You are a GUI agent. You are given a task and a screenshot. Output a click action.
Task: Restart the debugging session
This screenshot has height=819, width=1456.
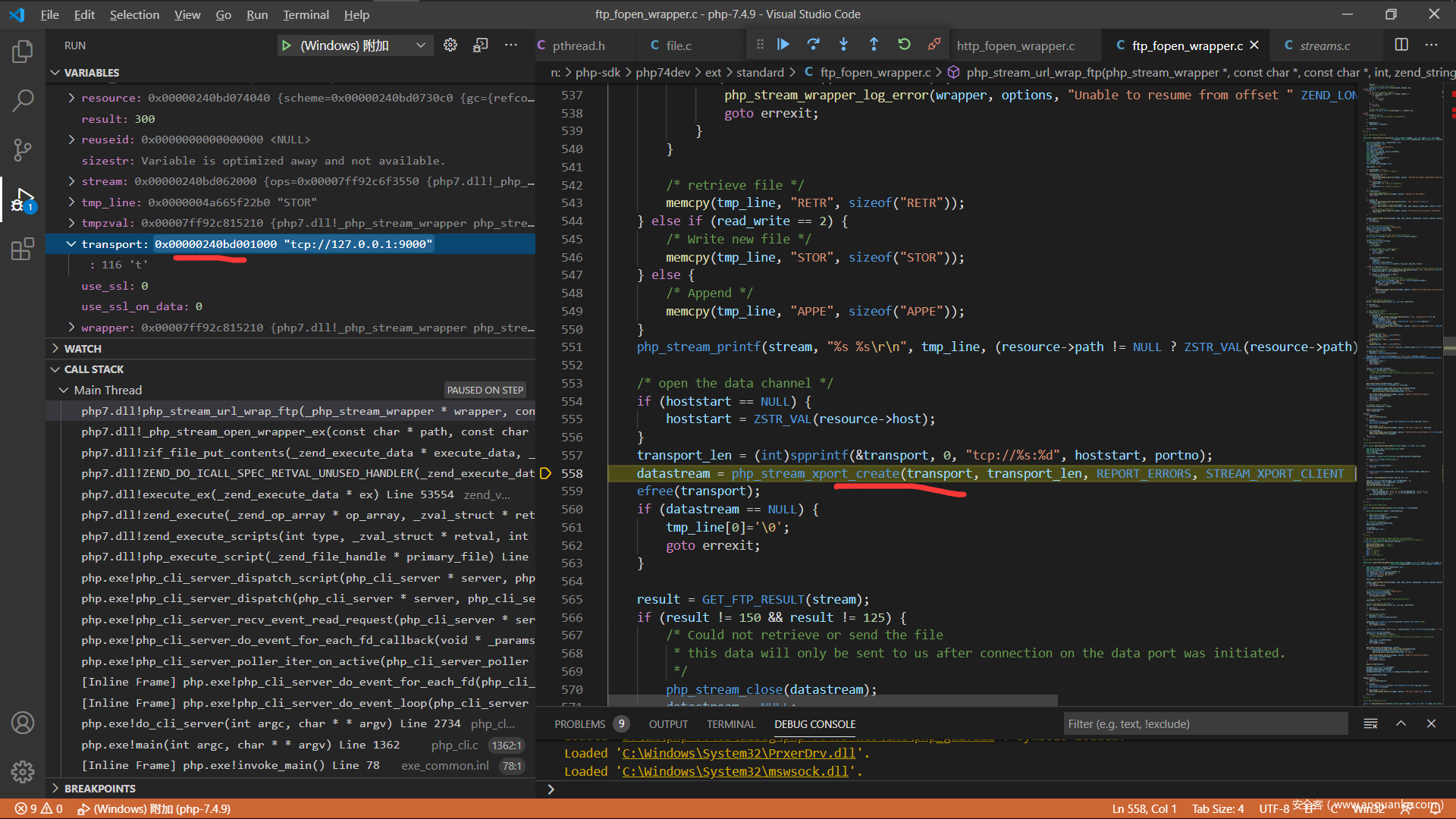(x=904, y=45)
